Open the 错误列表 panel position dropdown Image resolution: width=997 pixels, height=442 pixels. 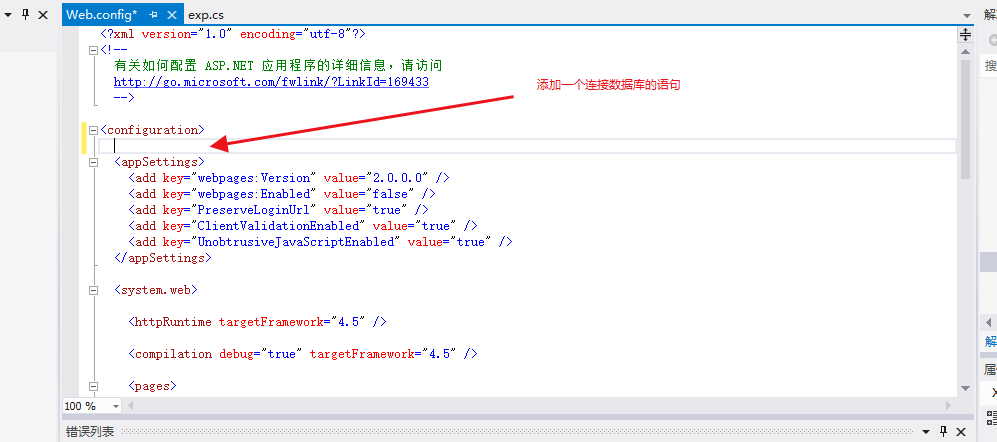pyautogui.click(x=926, y=432)
